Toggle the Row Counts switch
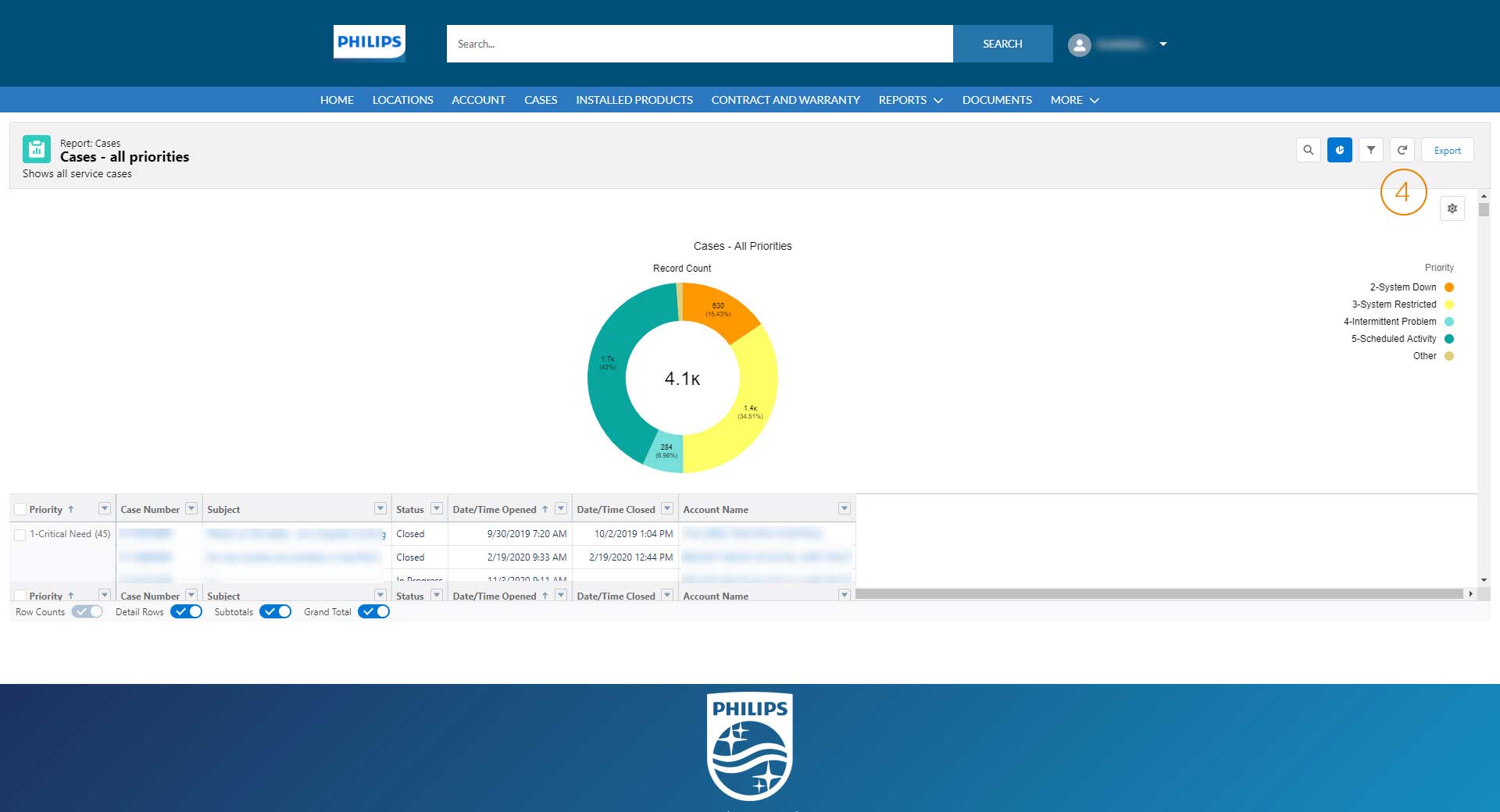Image resolution: width=1500 pixels, height=812 pixels. 87,611
